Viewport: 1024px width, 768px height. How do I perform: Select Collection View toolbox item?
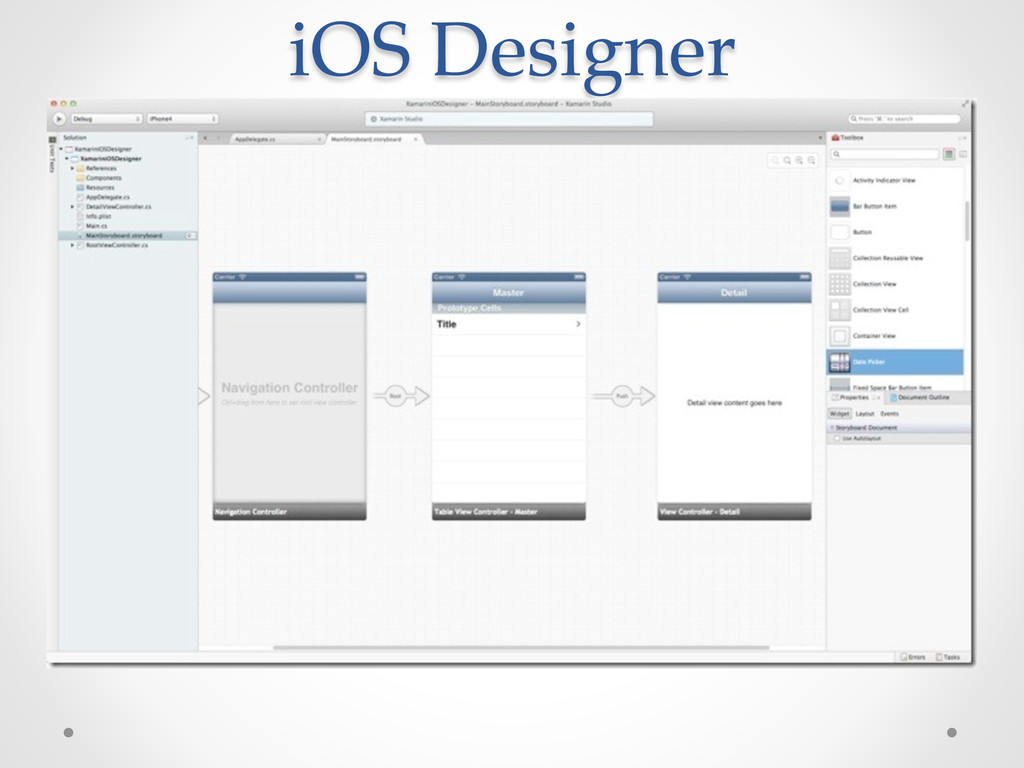tap(896, 284)
